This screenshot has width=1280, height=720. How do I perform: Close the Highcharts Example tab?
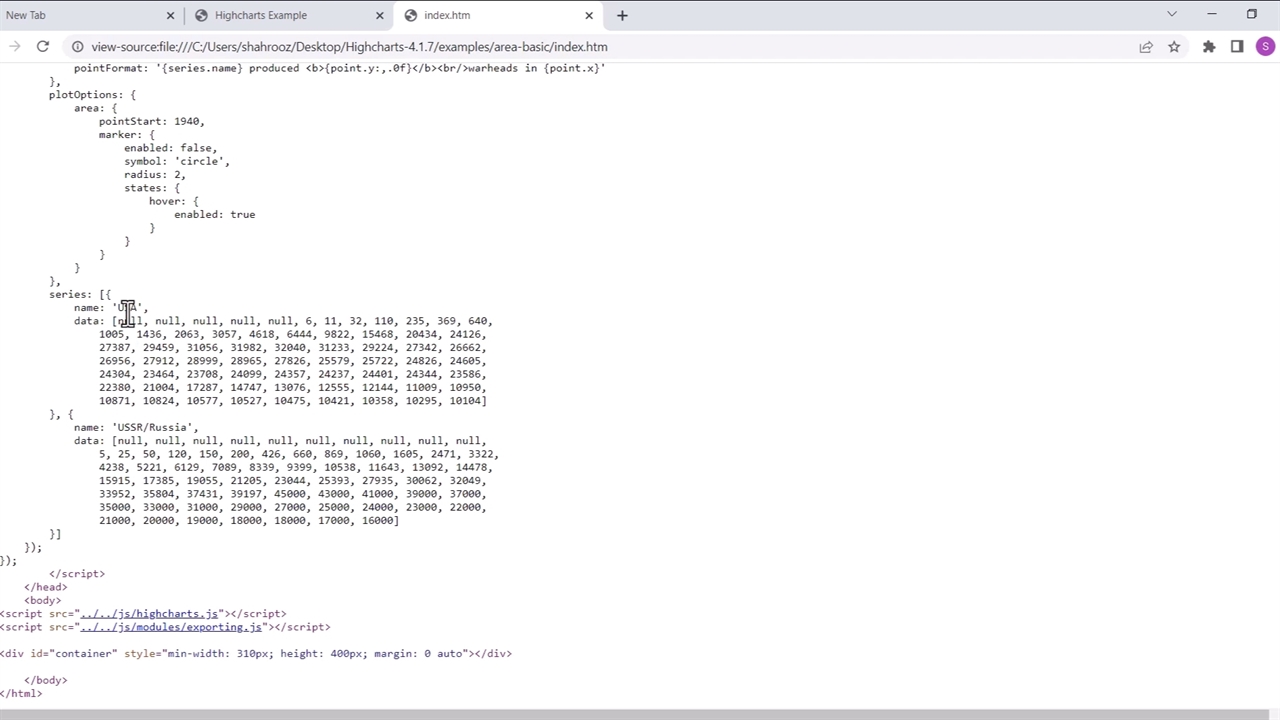(x=379, y=15)
